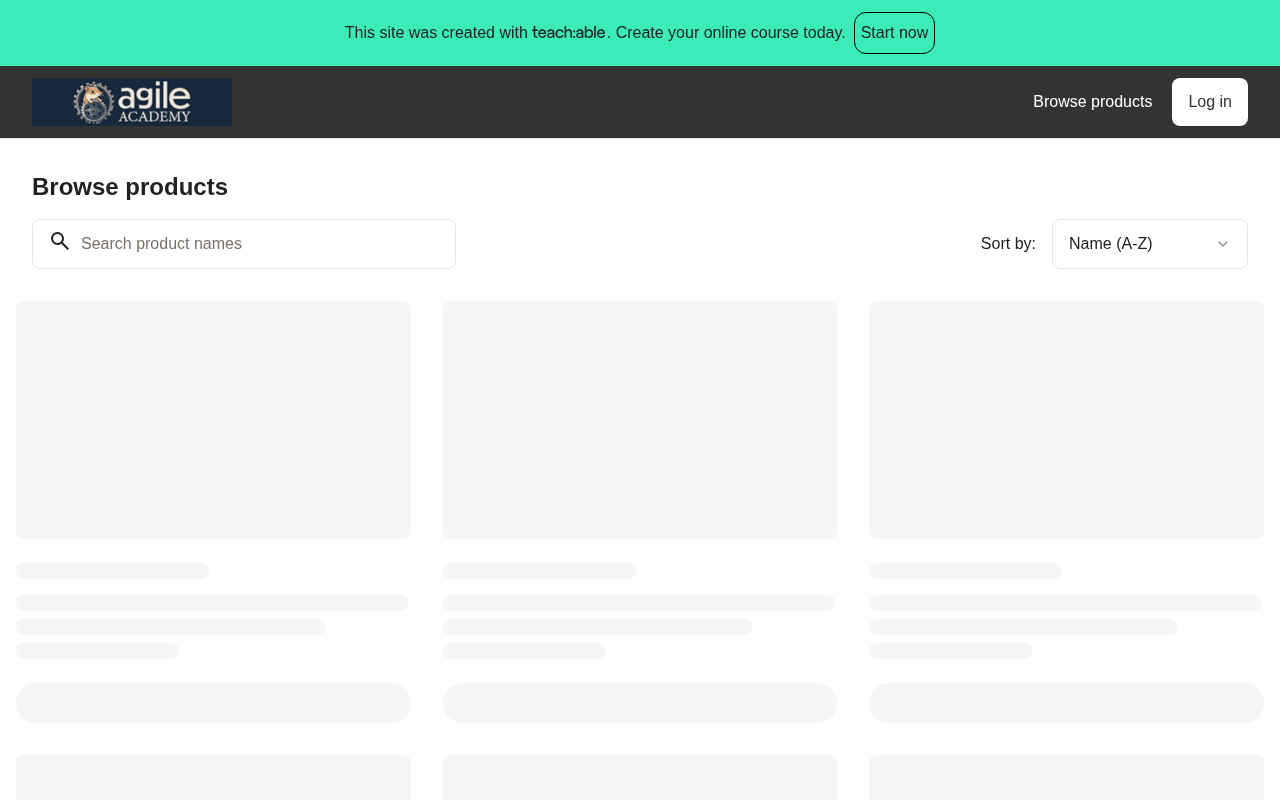The height and width of the screenshot is (800, 1280).
Task: Click the search magnifier icon
Action: pos(60,242)
